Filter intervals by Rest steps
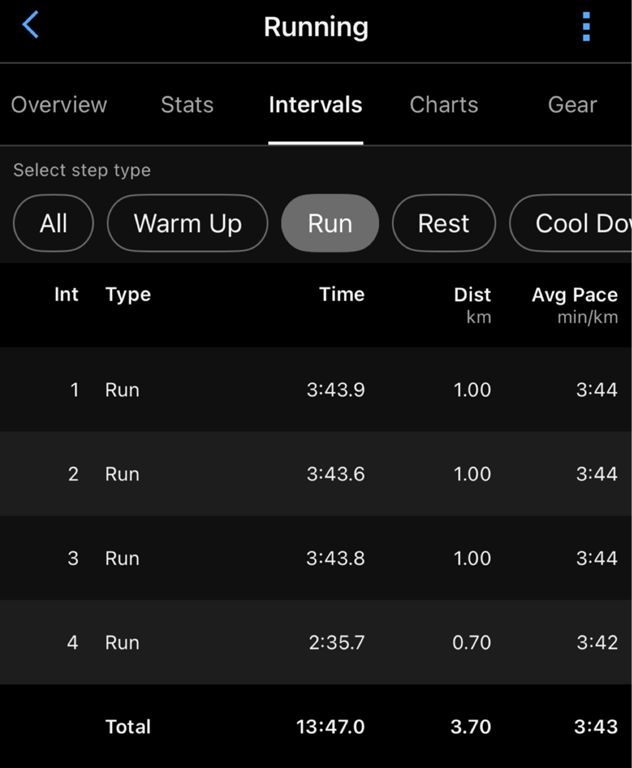632x768 pixels. pyautogui.click(x=444, y=223)
